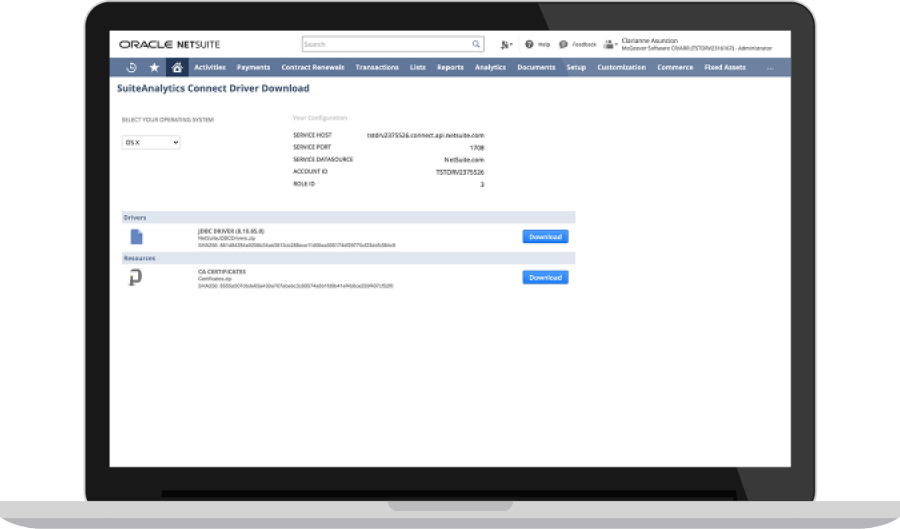Open the Customization menu
This screenshot has height=529, width=900.
coord(622,67)
